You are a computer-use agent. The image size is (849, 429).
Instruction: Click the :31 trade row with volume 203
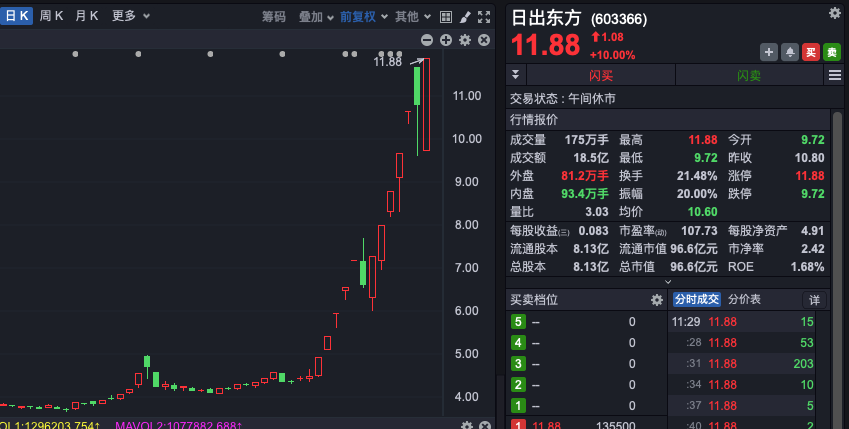click(x=742, y=364)
